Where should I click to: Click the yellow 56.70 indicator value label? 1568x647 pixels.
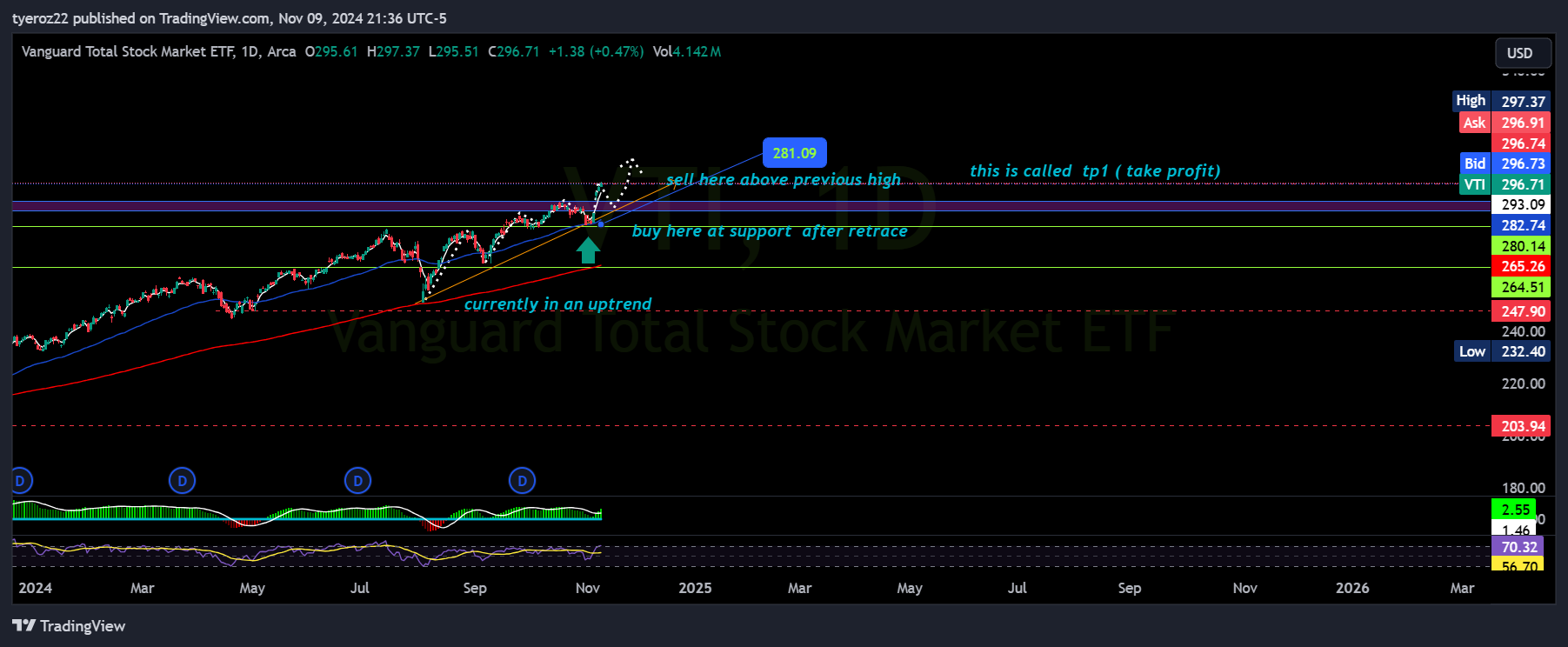point(1518,564)
